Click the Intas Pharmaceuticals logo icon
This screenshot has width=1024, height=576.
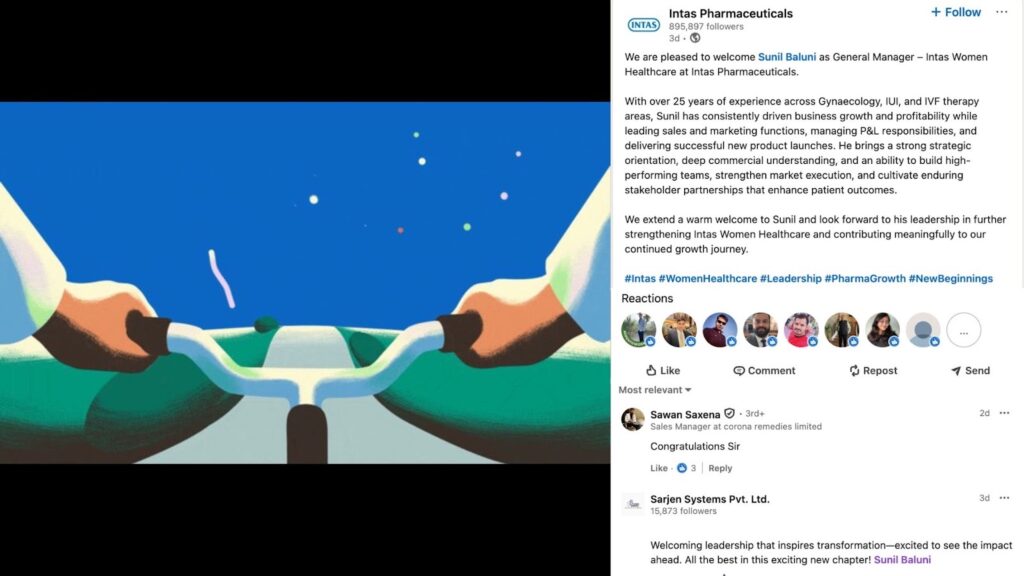click(x=643, y=25)
